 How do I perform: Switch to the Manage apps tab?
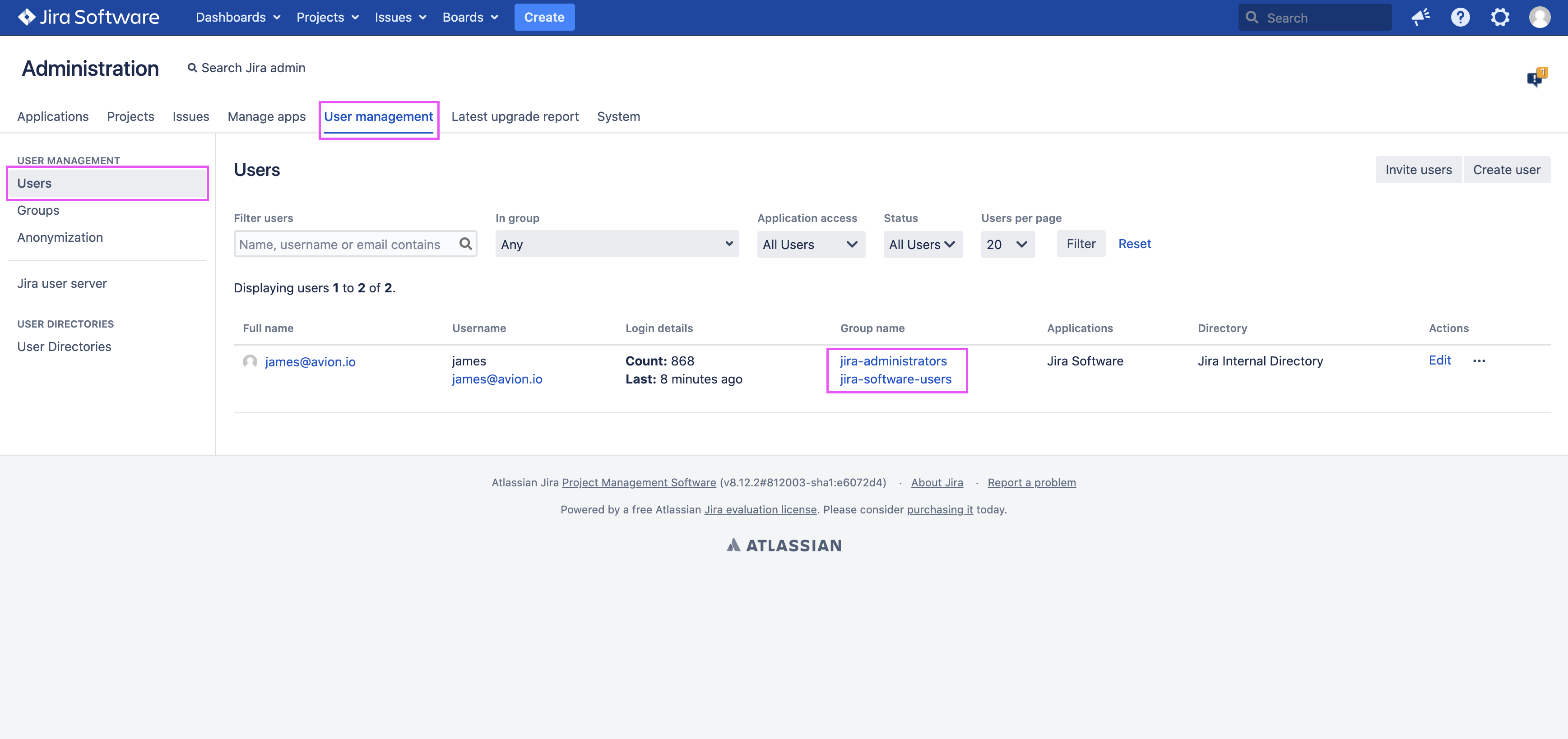pyautogui.click(x=267, y=116)
